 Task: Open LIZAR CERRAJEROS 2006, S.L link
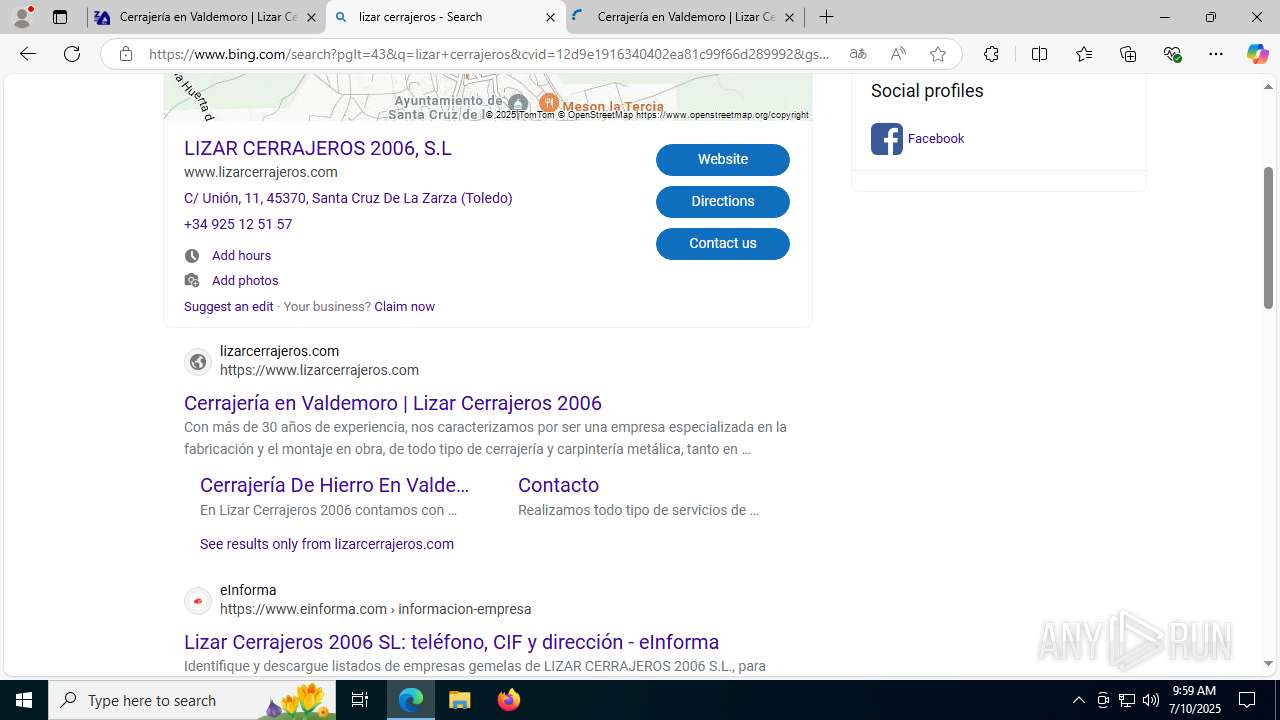point(318,148)
